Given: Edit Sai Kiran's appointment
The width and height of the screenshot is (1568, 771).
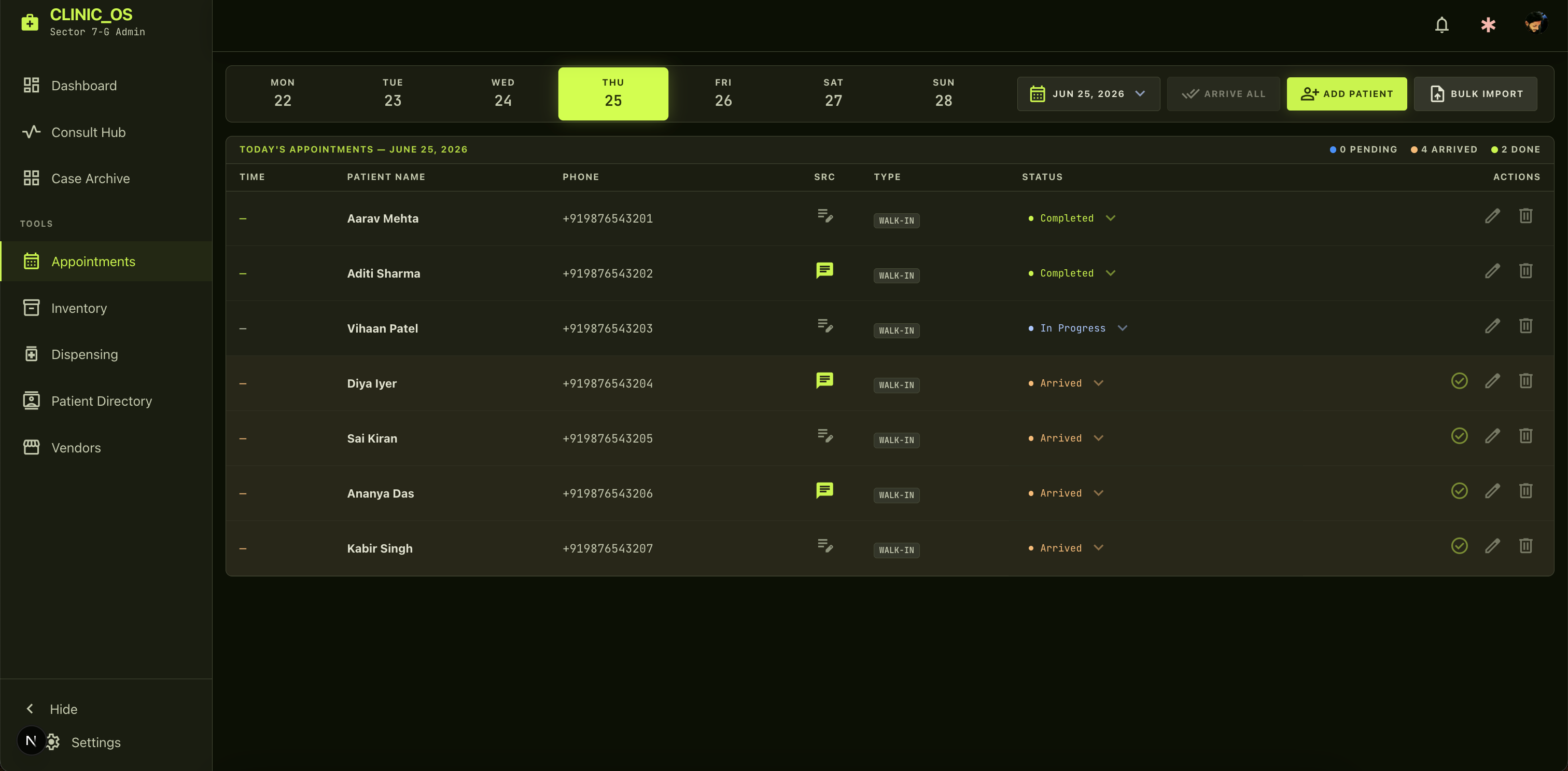Looking at the screenshot, I should 1492,436.
